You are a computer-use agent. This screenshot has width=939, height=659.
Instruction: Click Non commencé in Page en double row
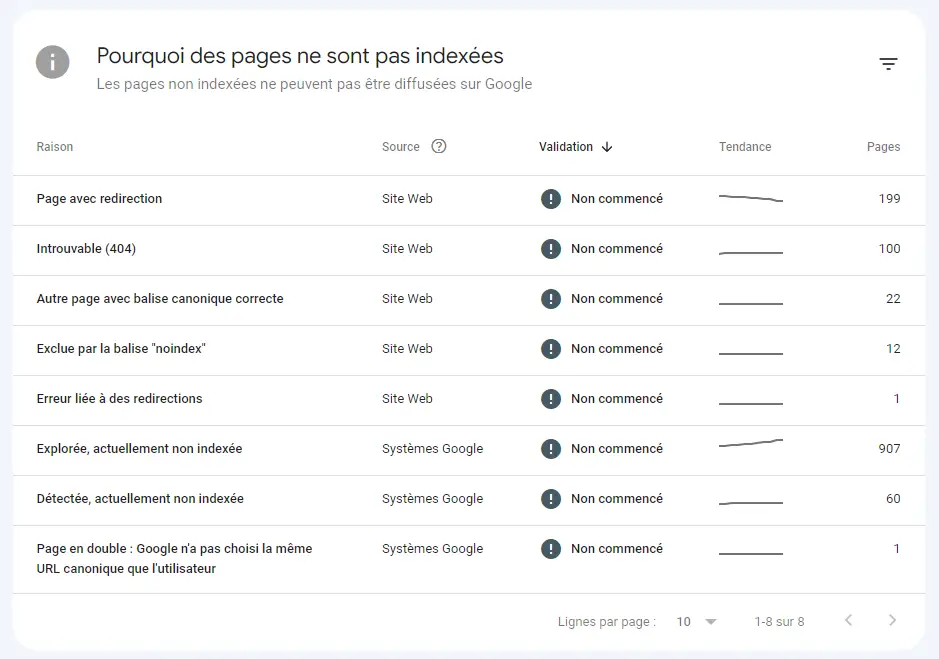[x=617, y=549]
